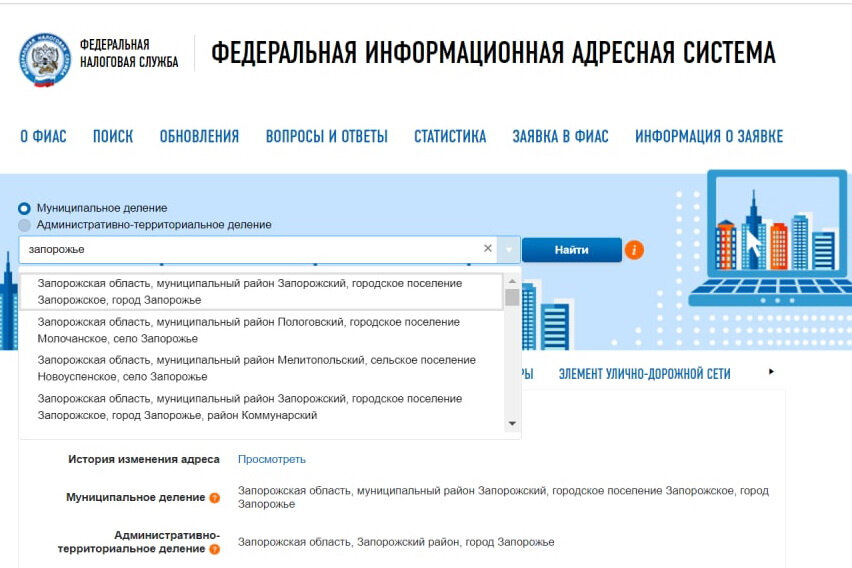
Task: Click the История изменения адреса label
Action: pyautogui.click(x=144, y=459)
